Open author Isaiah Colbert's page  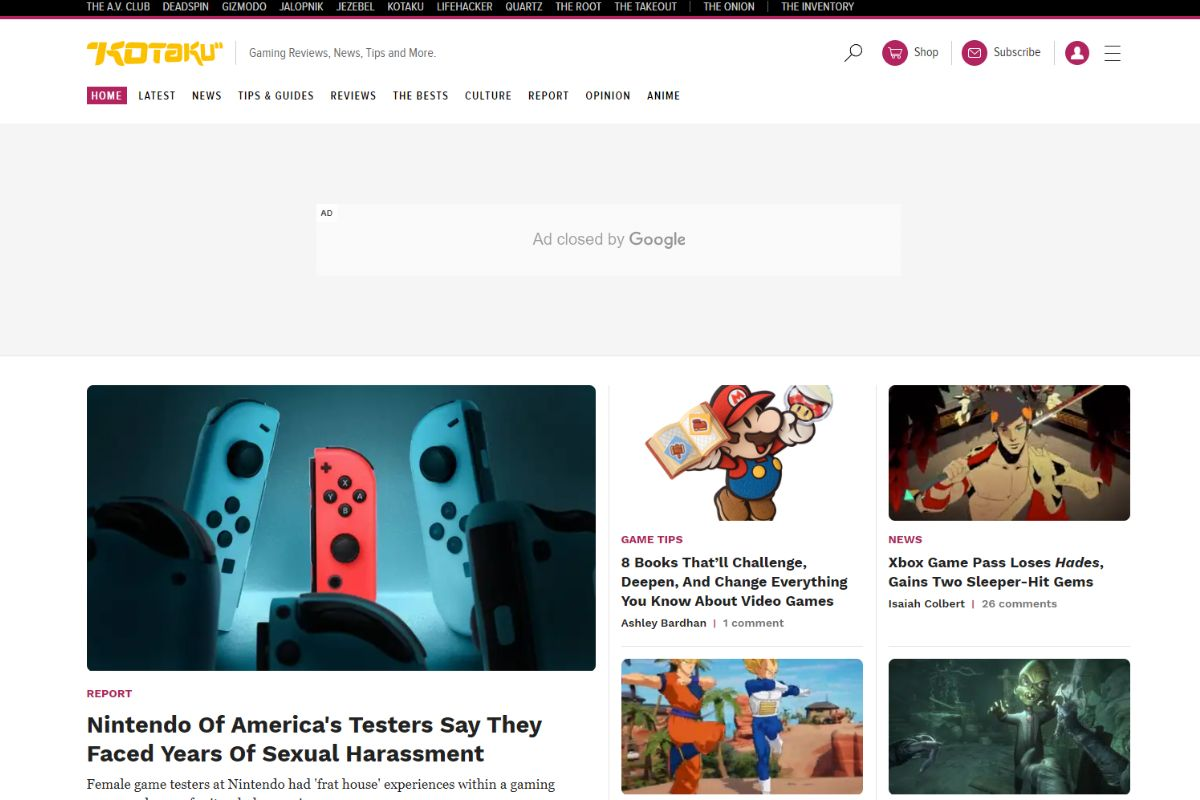click(927, 604)
